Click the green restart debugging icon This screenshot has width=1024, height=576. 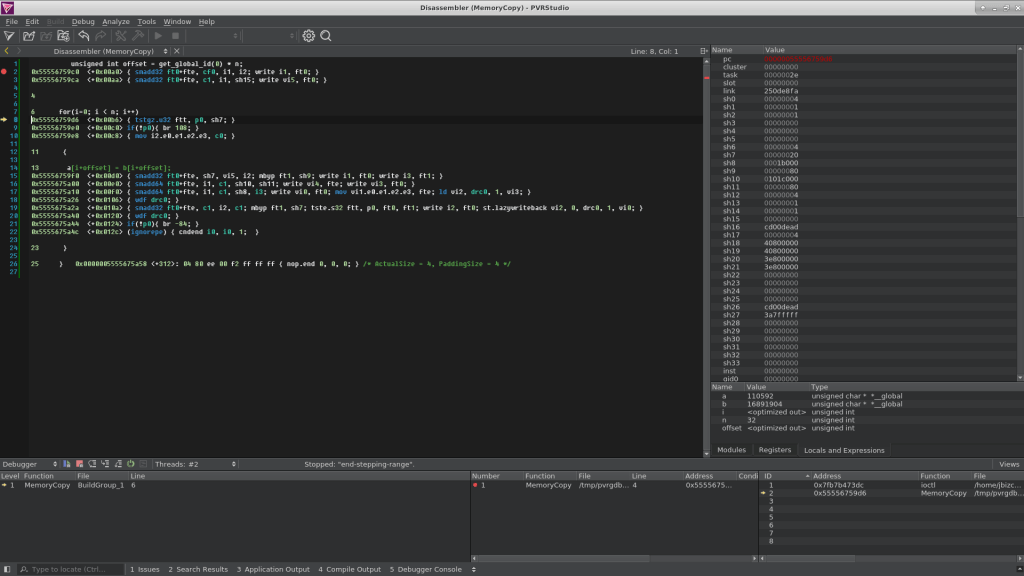pos(131,464)
